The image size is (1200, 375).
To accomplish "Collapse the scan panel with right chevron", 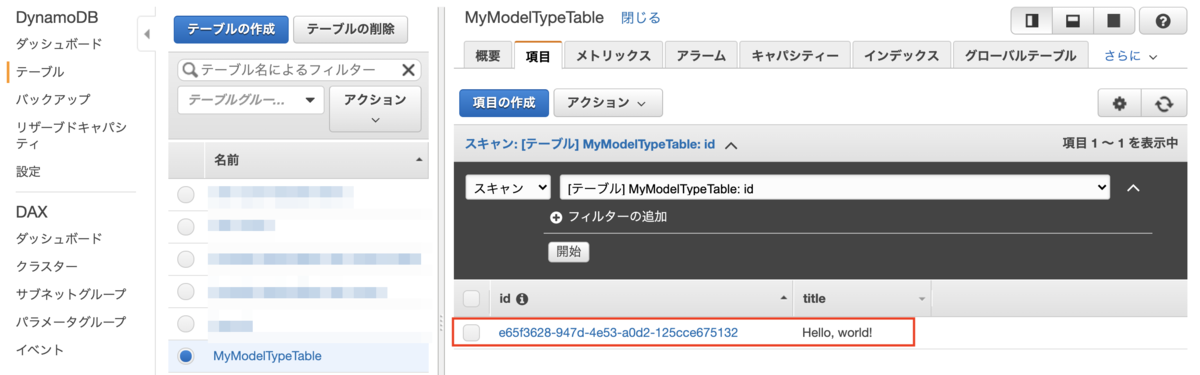I will click(1133, 187).
